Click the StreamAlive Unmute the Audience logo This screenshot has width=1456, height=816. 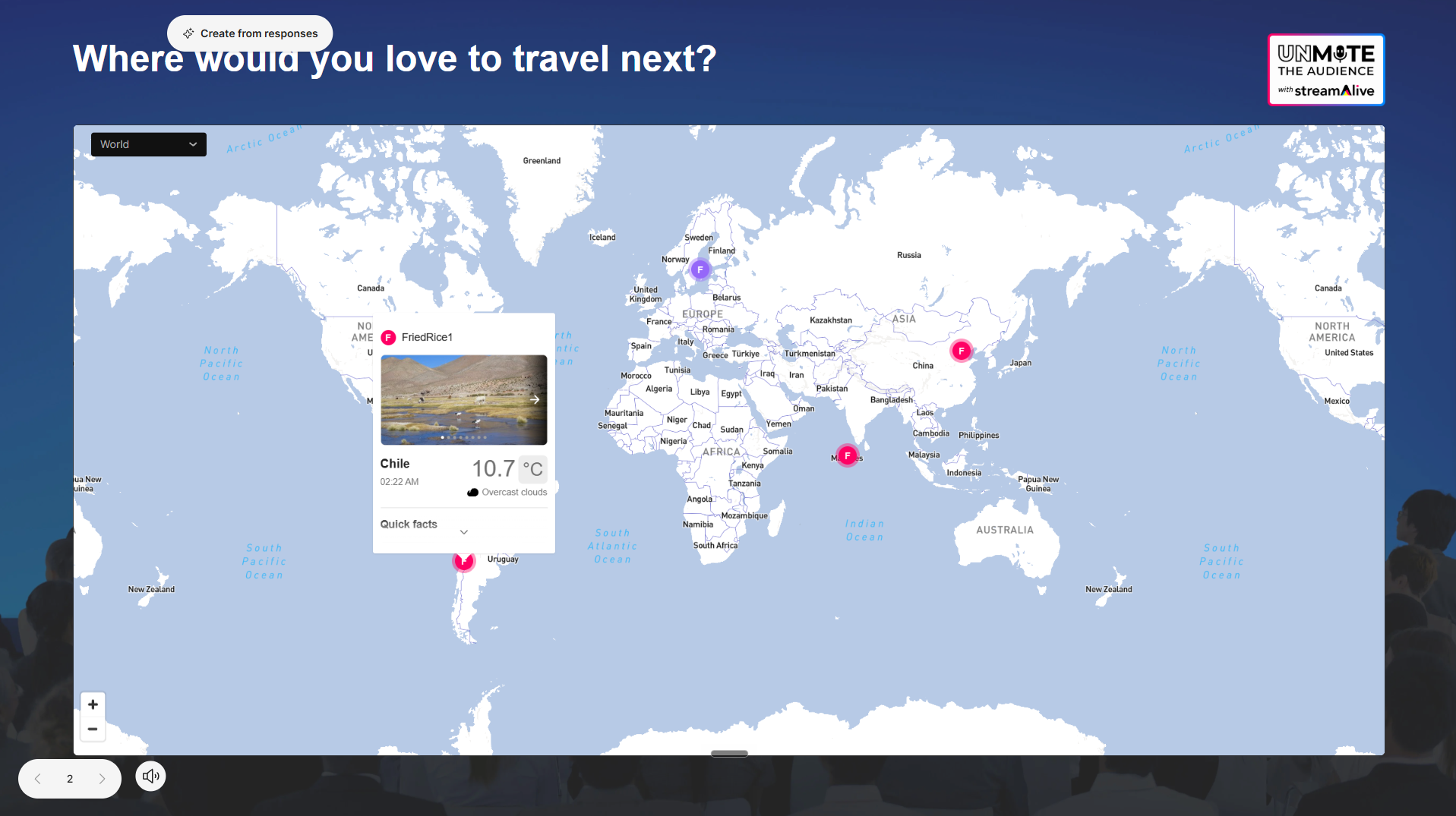point(1326,70)
